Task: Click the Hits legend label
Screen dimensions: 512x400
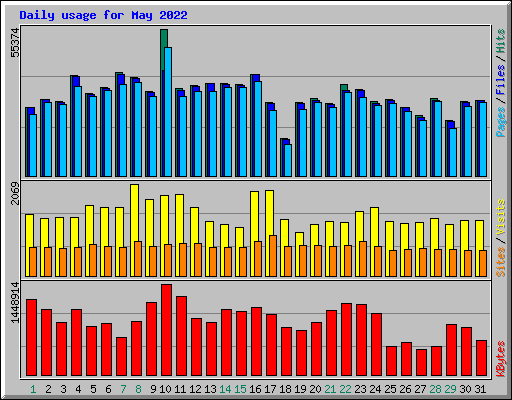Action: (x=500, y=41)
